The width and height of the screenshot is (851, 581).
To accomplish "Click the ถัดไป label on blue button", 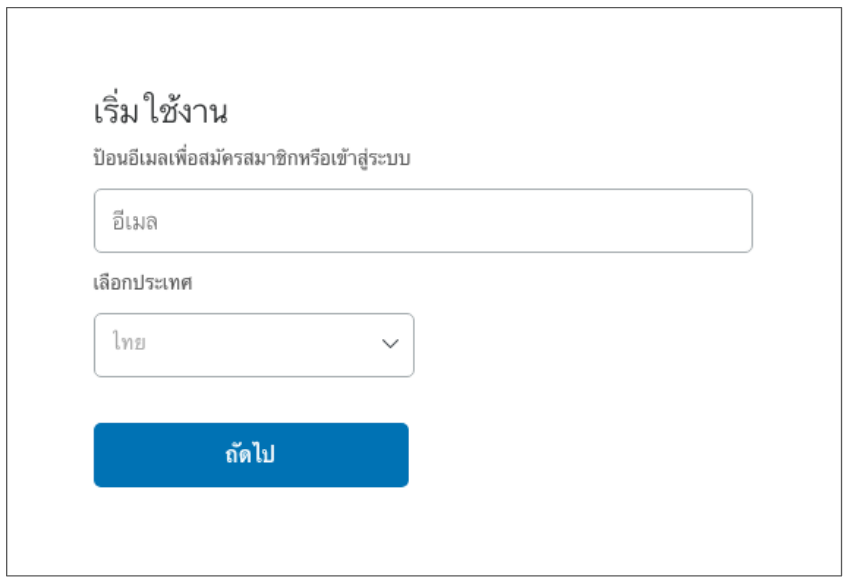I will point(250,454).
